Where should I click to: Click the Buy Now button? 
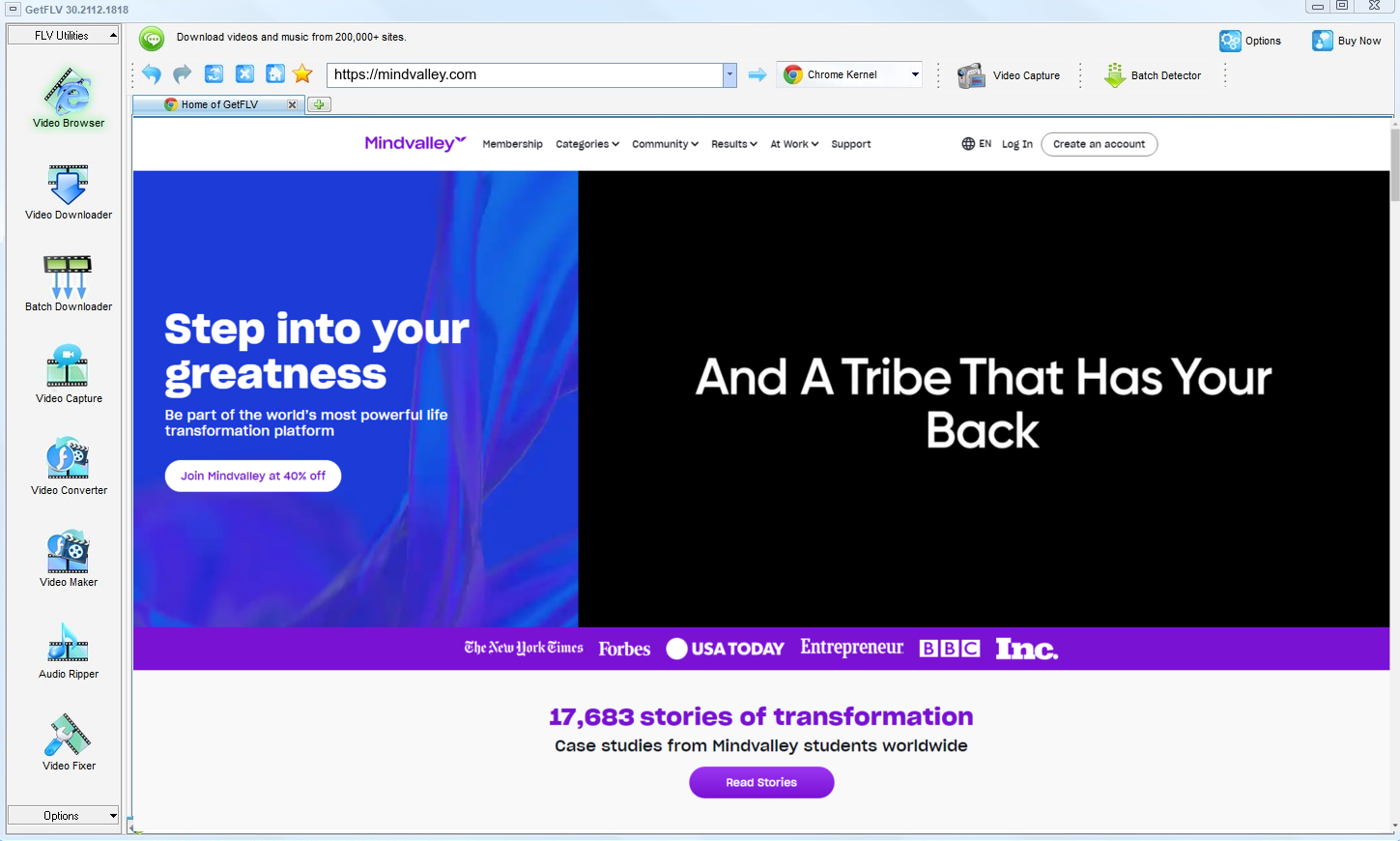click(1347, 41)
